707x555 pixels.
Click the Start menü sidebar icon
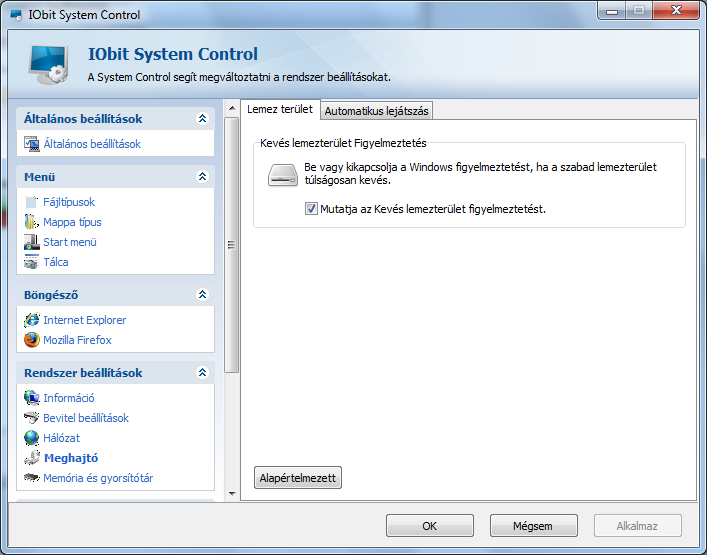point(32,242)
